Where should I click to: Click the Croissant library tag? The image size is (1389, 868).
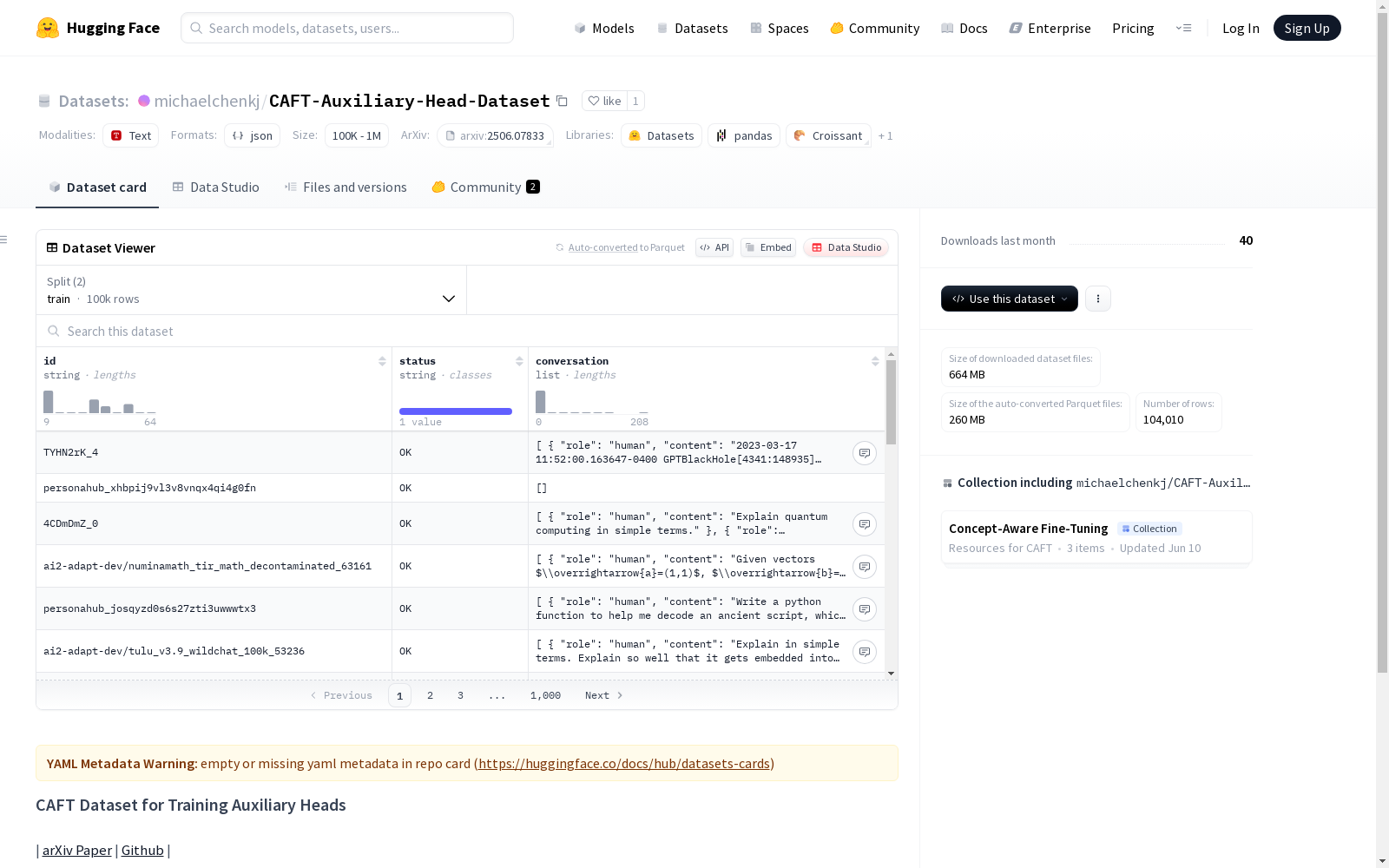(x=828, y=135)
